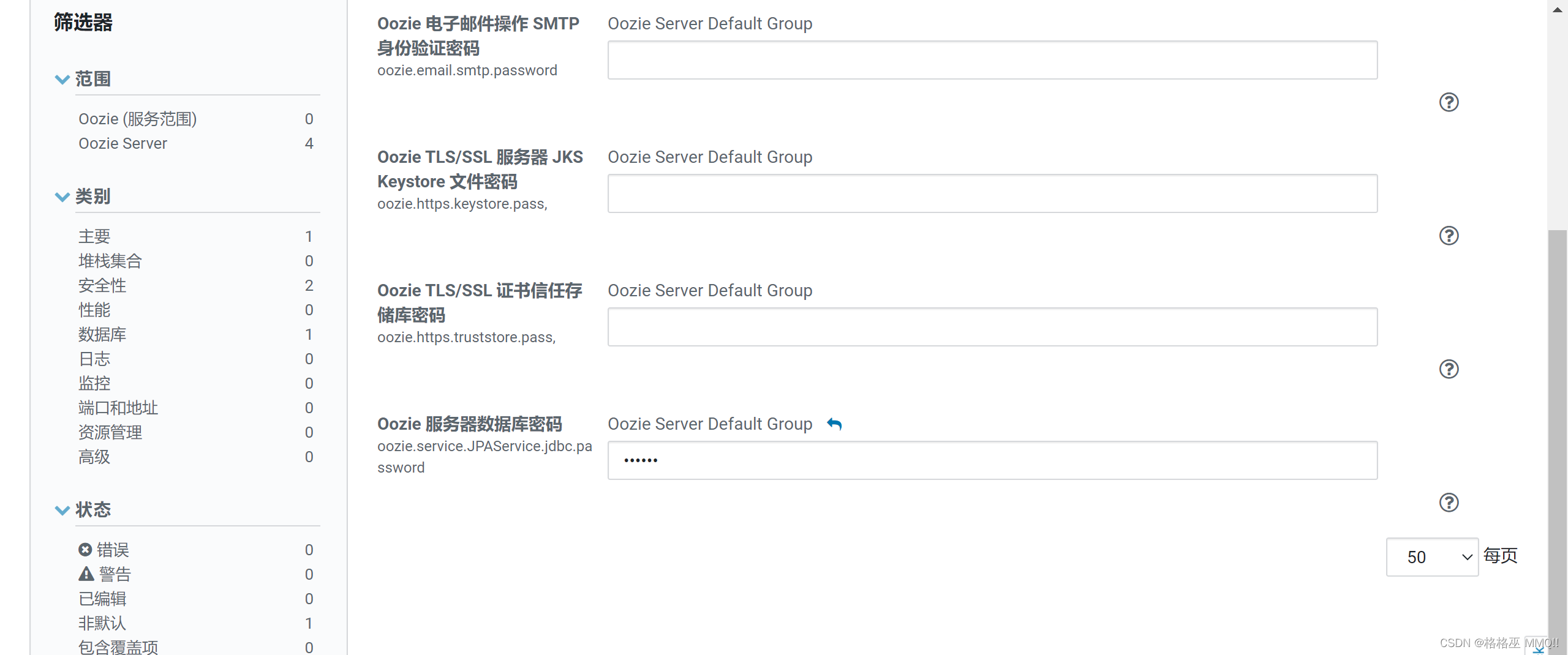Screen dimensions: 1568x655
Task: Open help for JKS Keystore password
Action: (x=1449, y=235)
